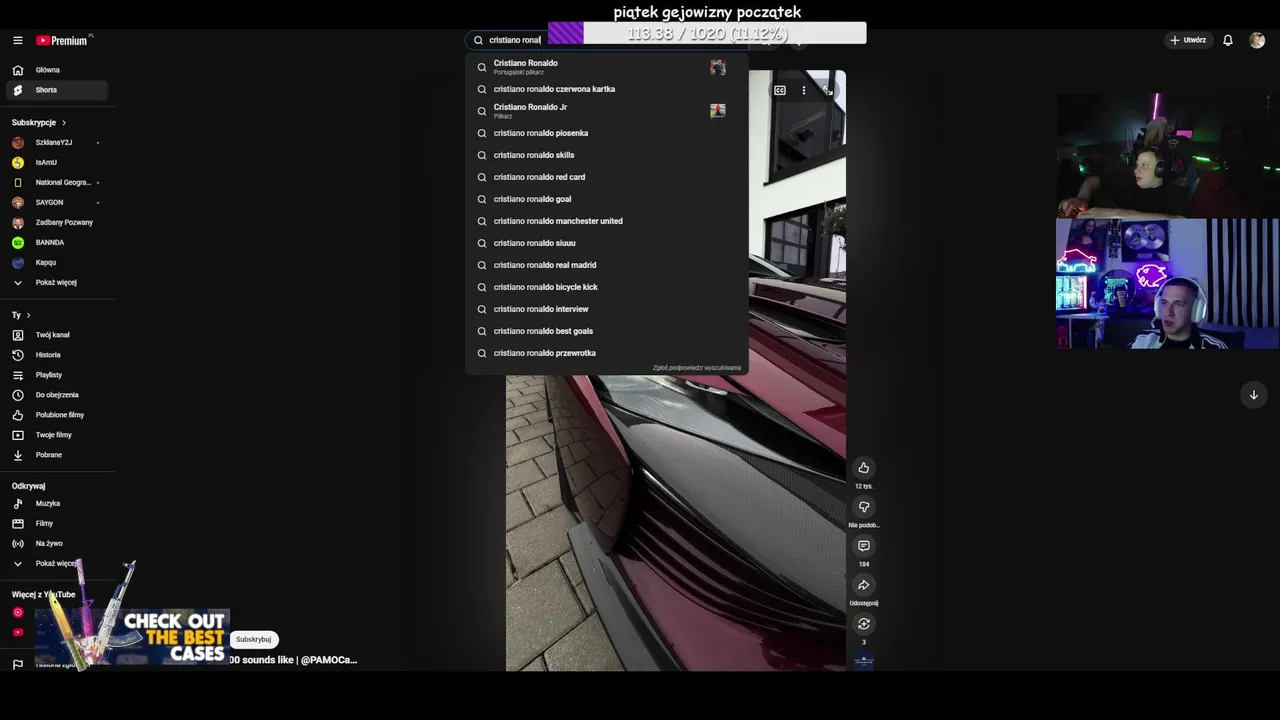
Task: Open Na żywo live section
Action: [57, 543]
